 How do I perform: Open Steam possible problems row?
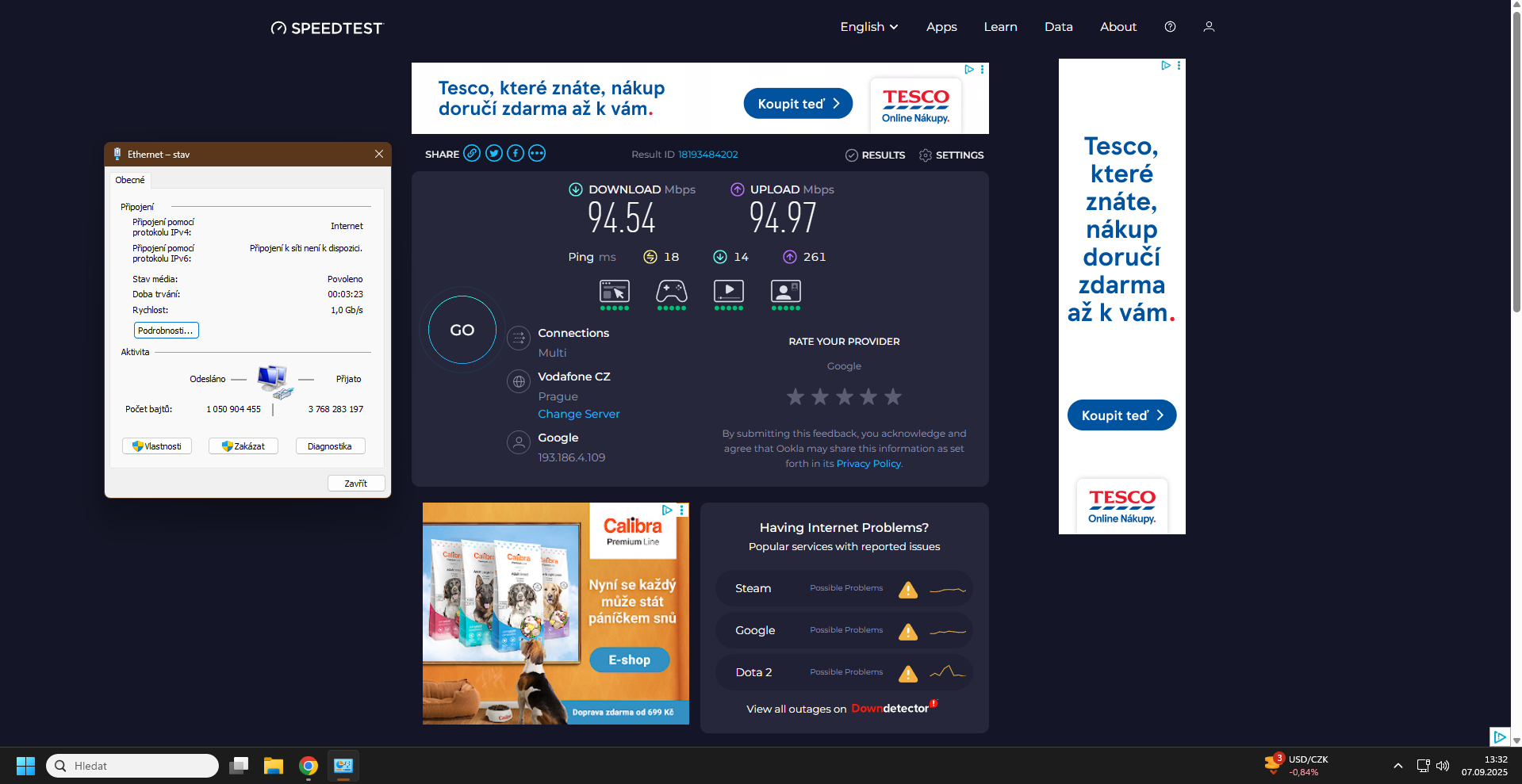coord(844,588)
